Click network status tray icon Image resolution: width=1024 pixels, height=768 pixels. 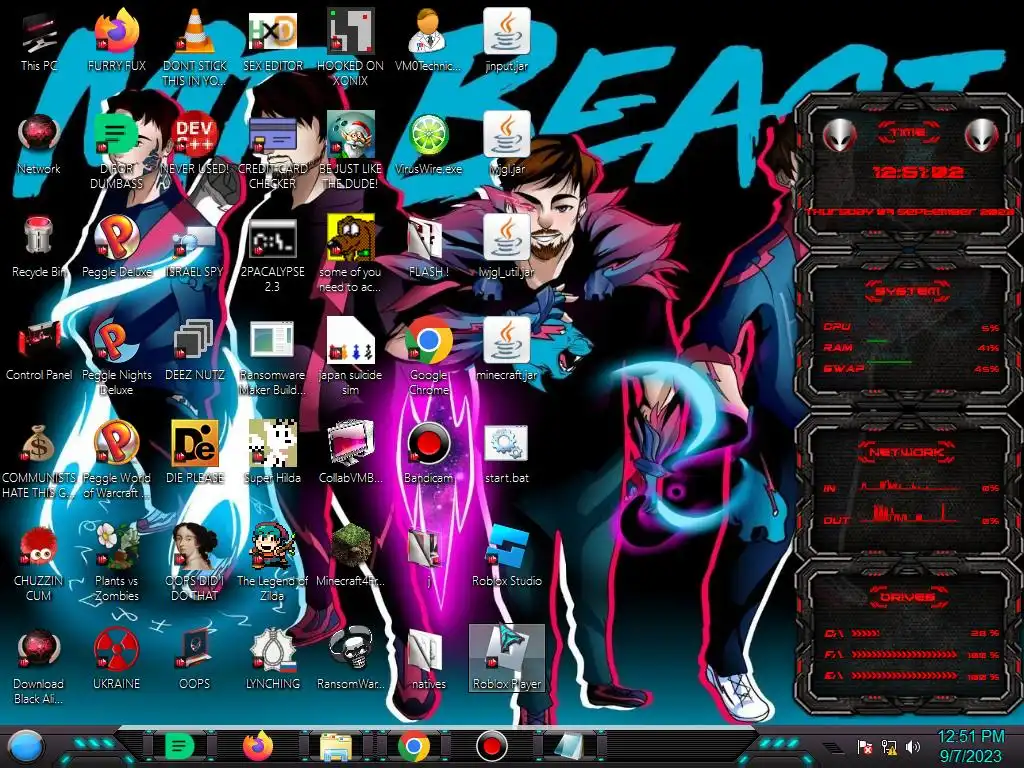coord(889,746)
